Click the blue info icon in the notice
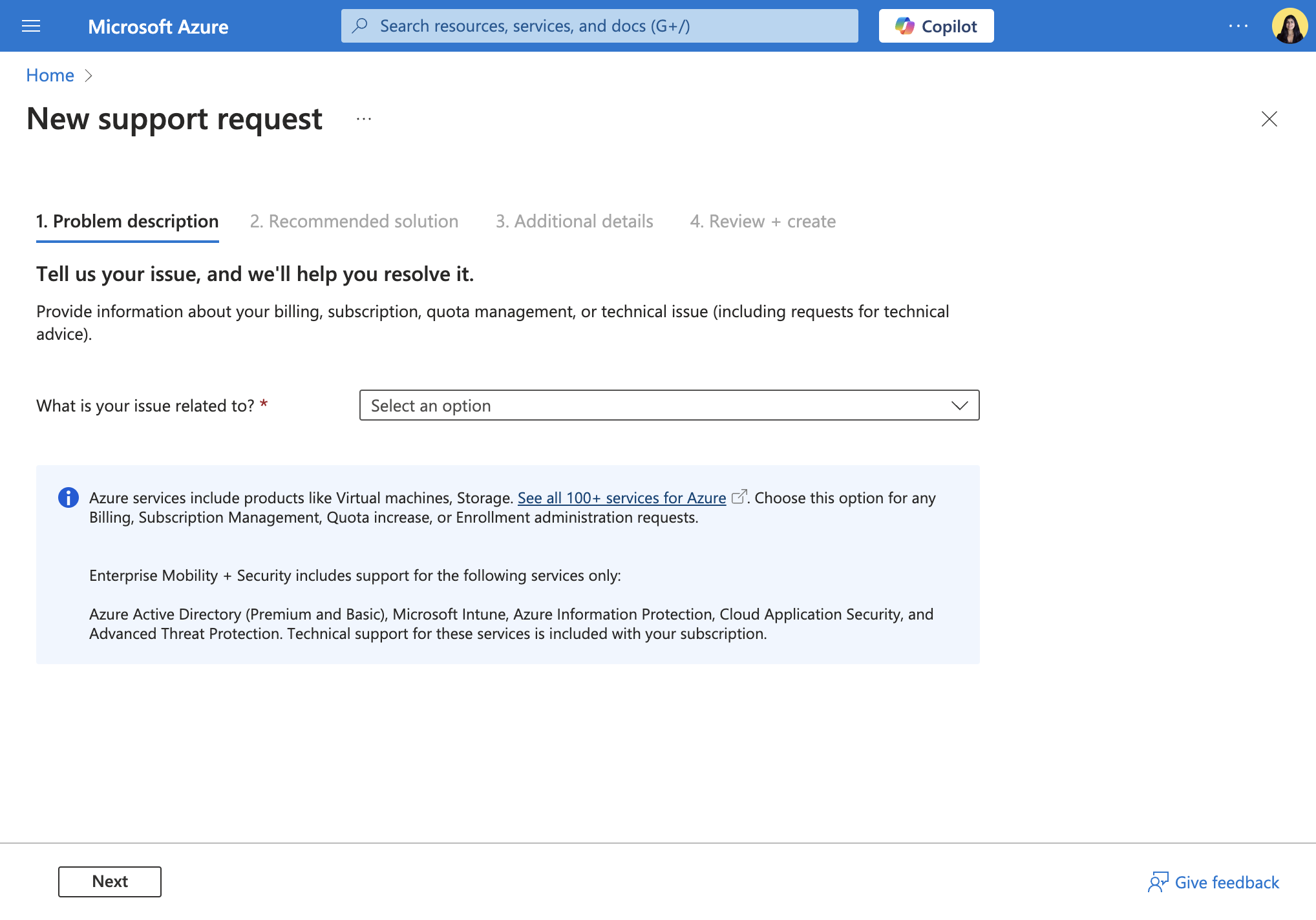The height and width of the screenshot is (920, 1316). 69,497
